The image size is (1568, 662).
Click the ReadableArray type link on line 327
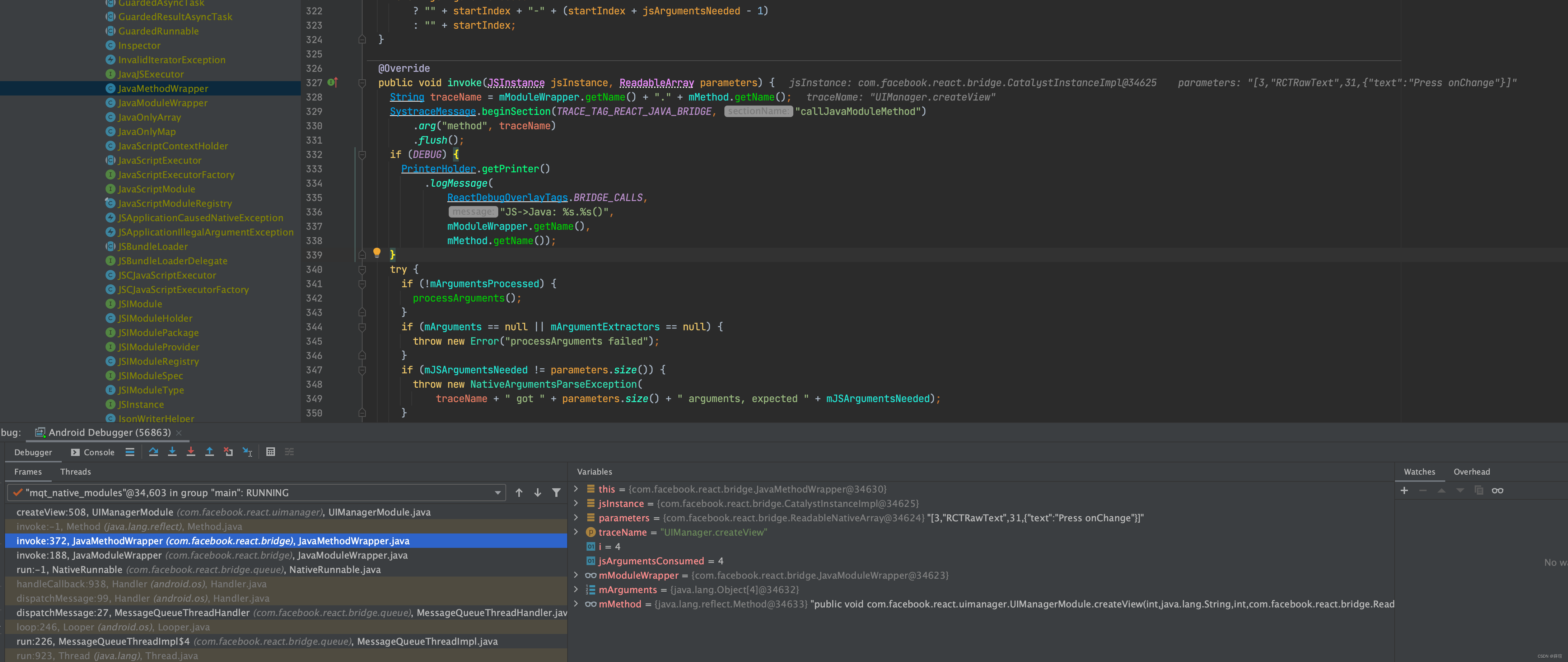(657, 83)
